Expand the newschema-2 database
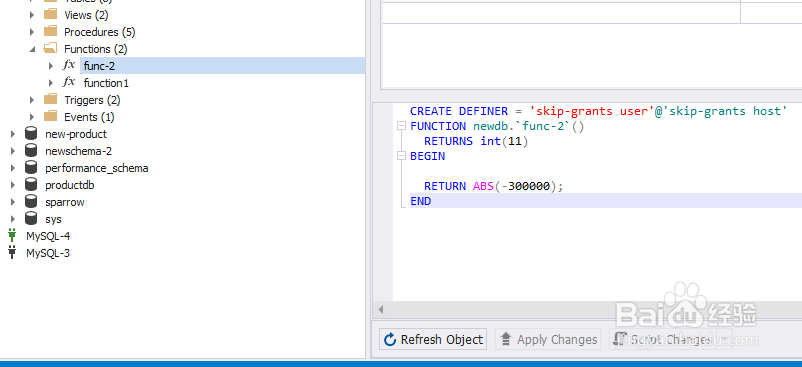 point(13,151)
